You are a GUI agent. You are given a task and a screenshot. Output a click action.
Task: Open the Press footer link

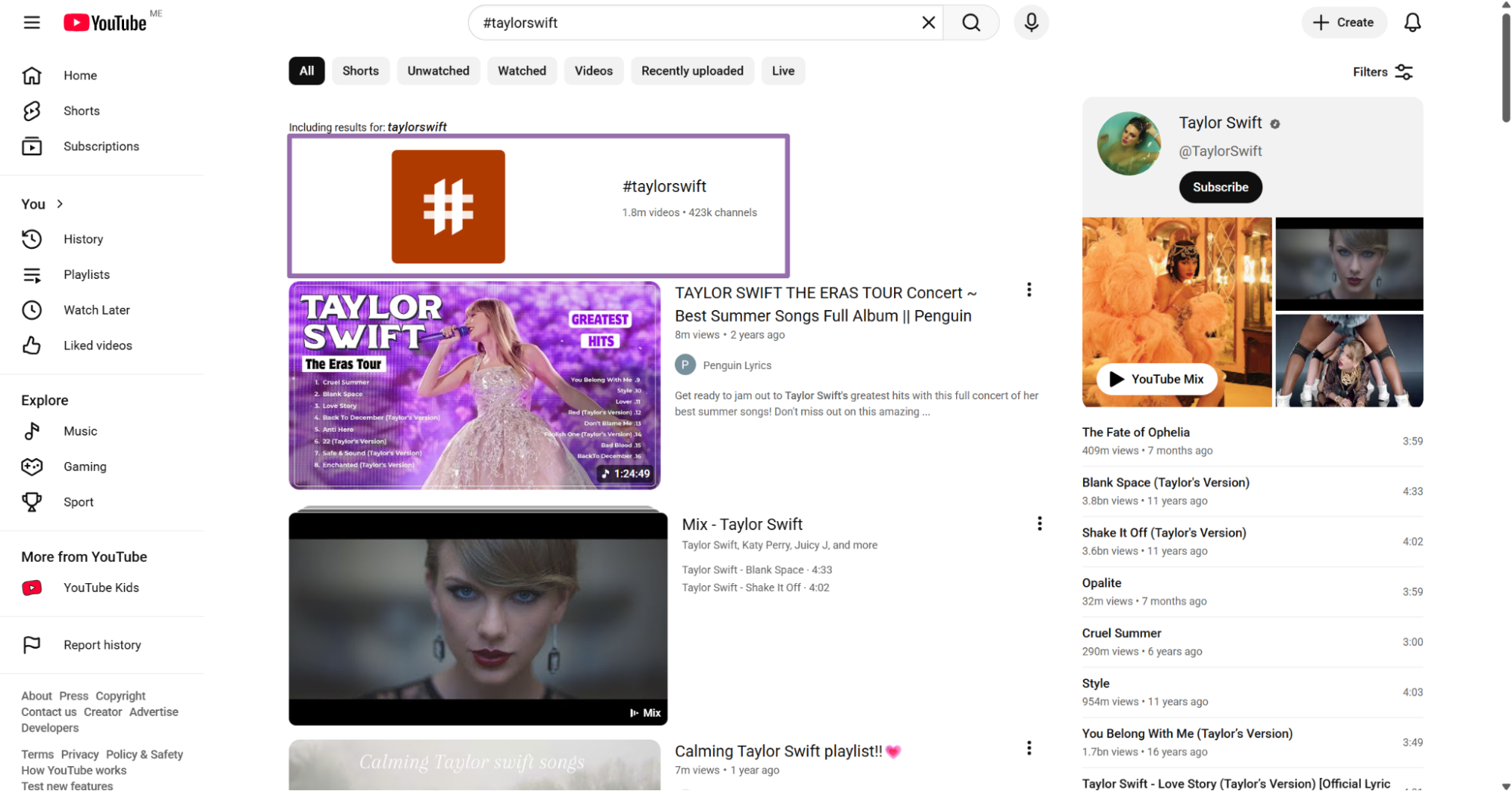pos(73,696)
